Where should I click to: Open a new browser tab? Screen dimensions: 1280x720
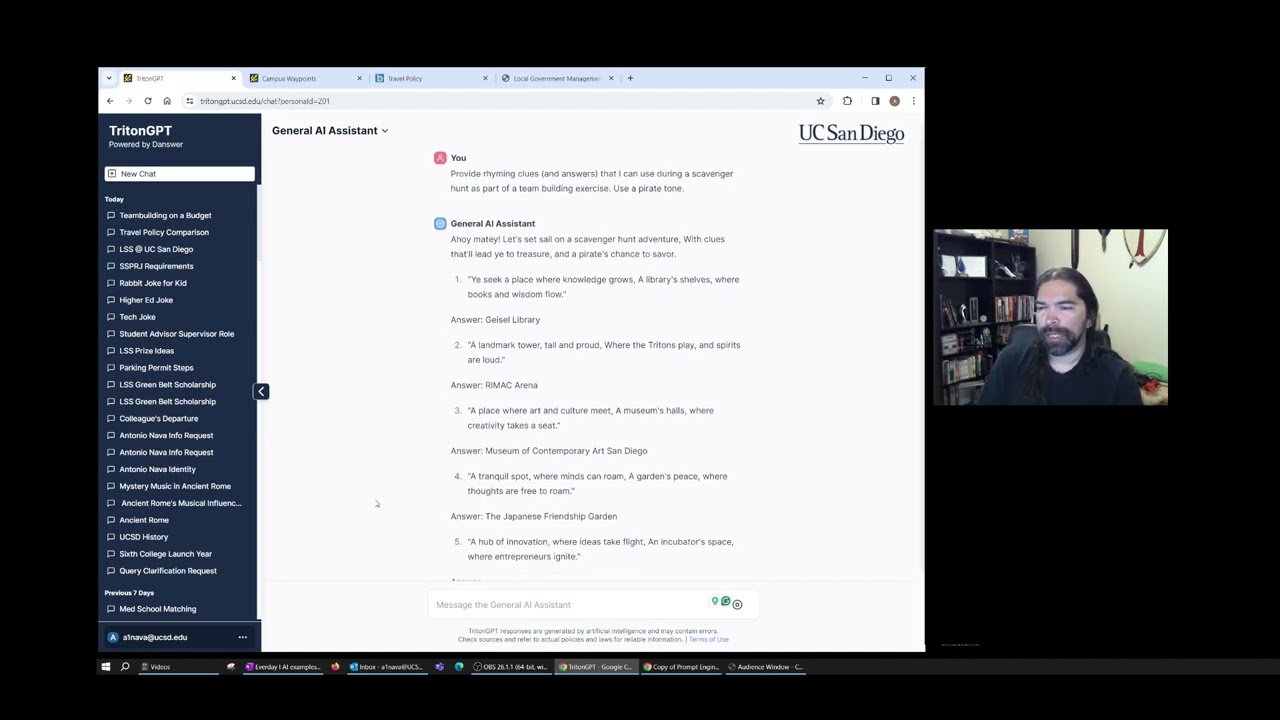click(630, 78)
